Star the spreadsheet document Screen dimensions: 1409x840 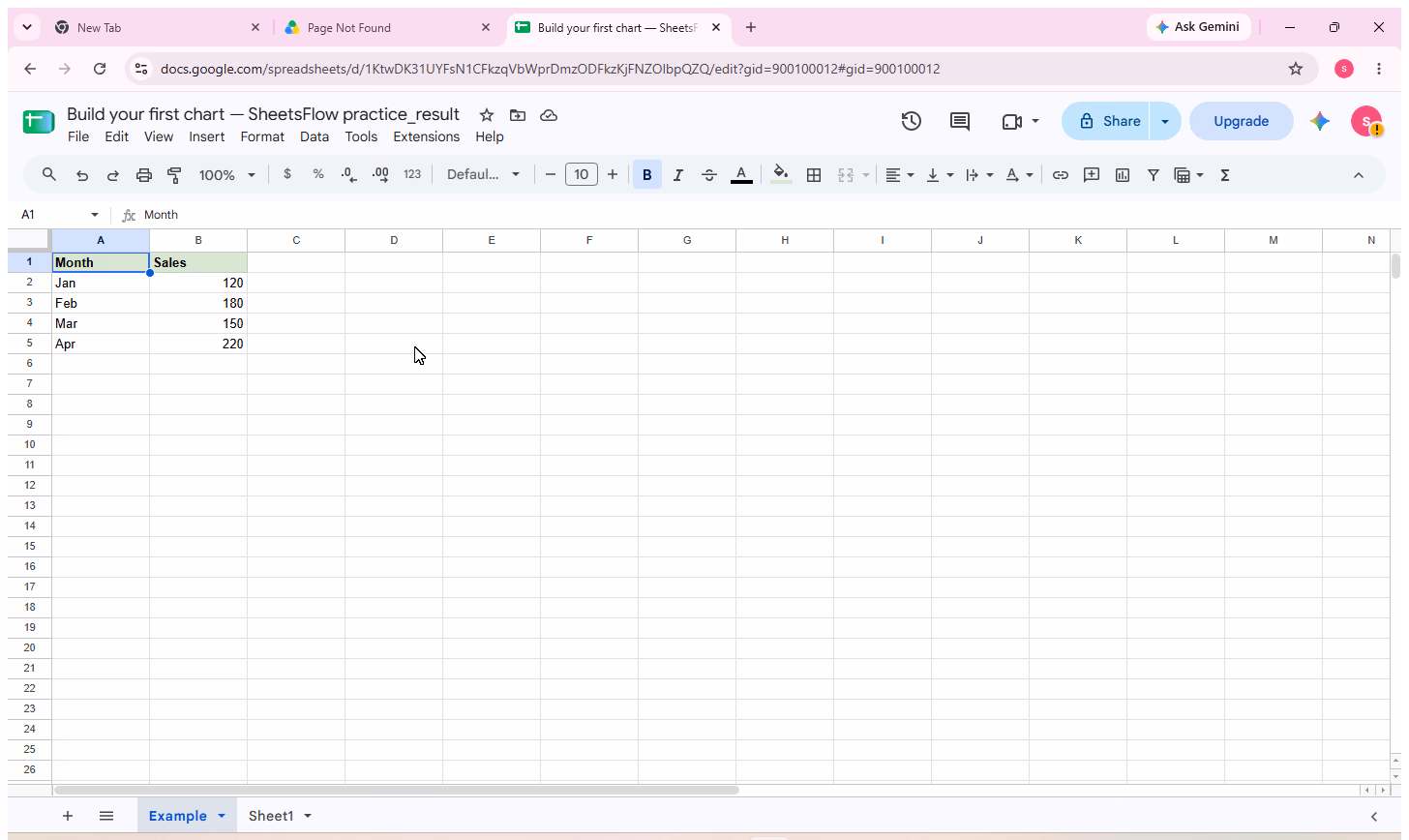(487, 115)
